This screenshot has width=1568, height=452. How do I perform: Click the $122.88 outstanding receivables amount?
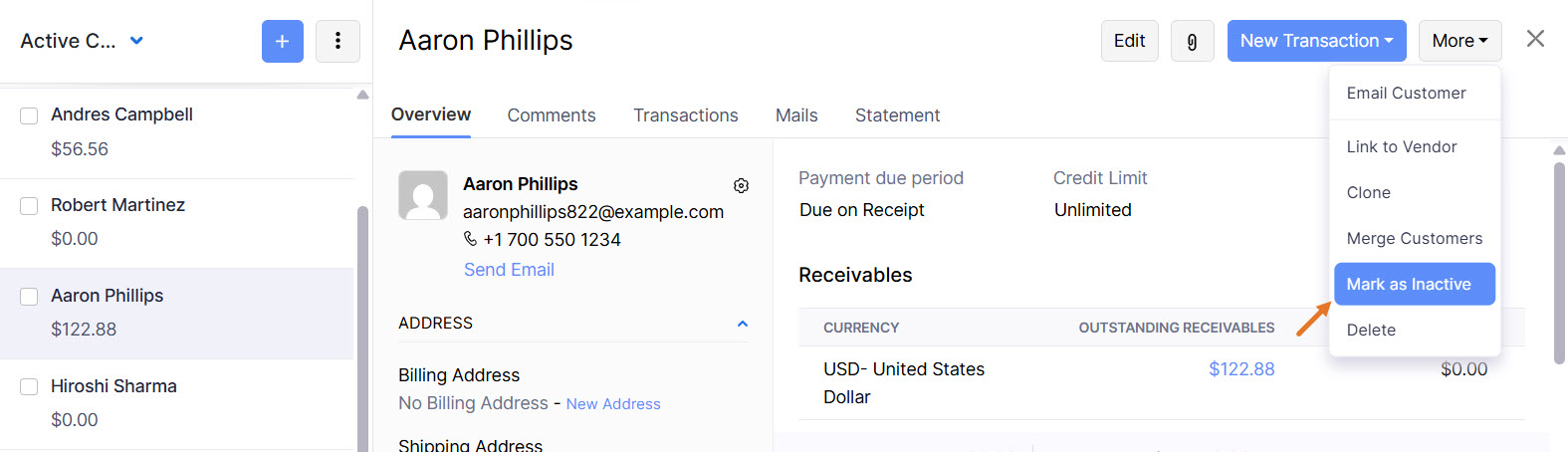(1240, 369)
